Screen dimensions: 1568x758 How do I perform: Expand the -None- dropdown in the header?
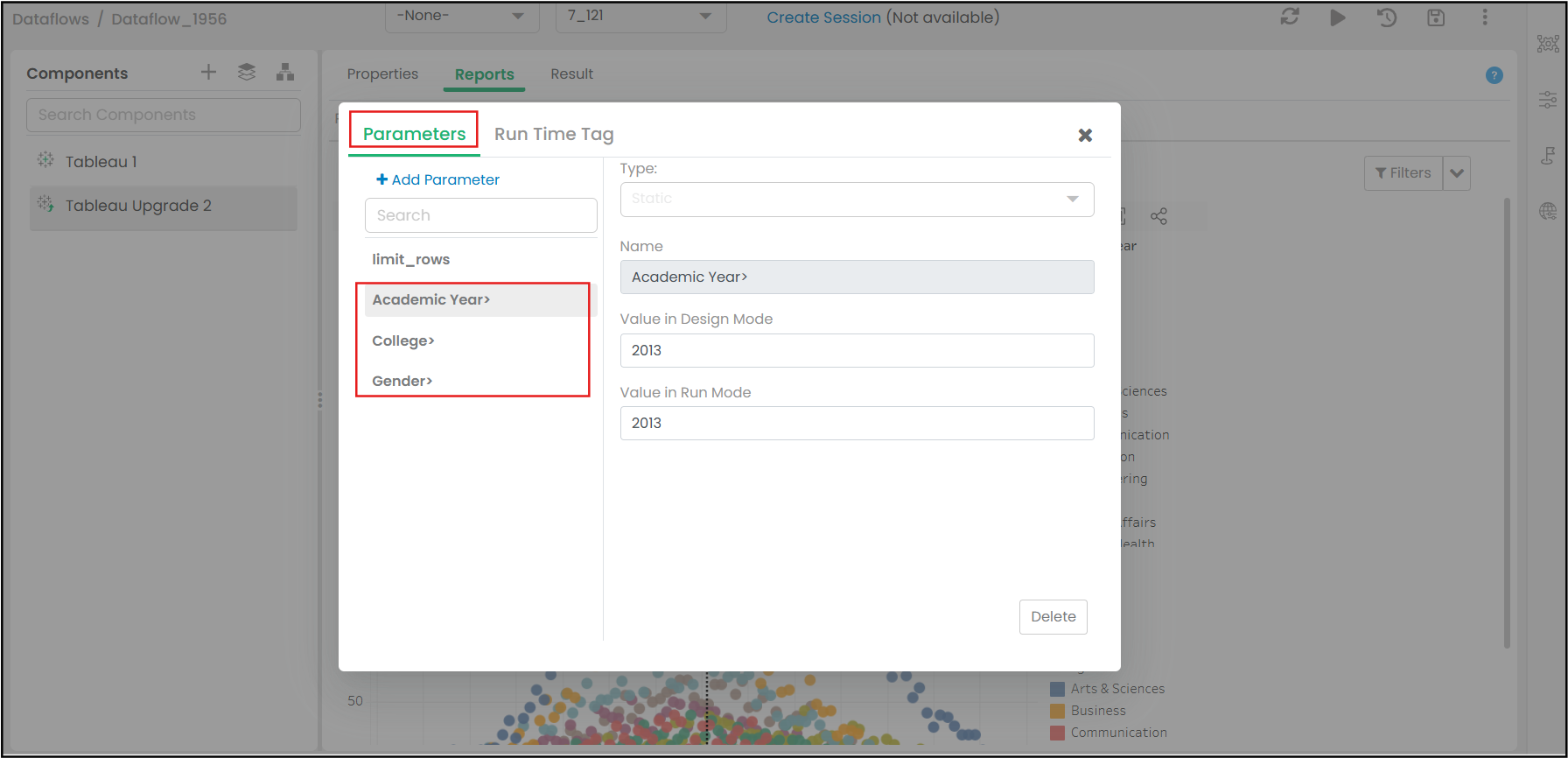point(461,17)
